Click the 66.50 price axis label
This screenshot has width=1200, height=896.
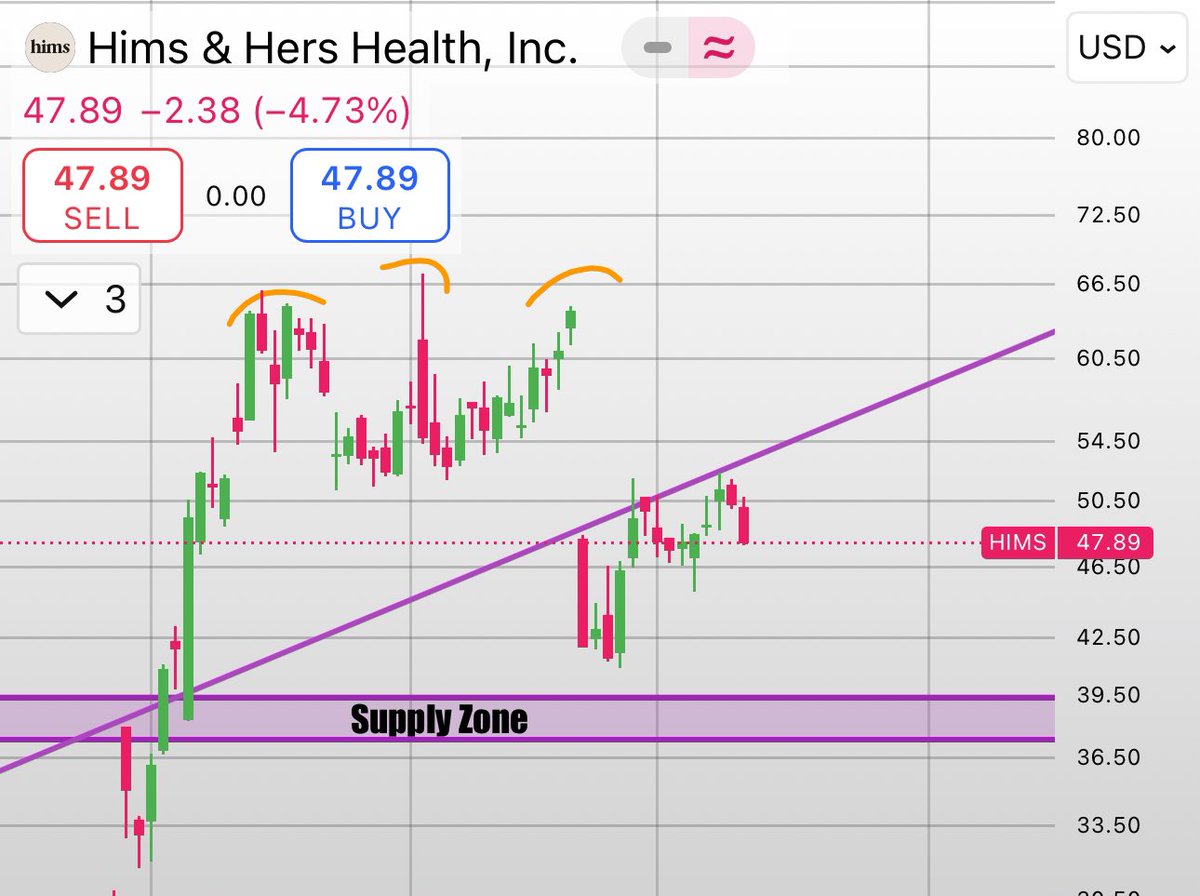[1108, 284]
